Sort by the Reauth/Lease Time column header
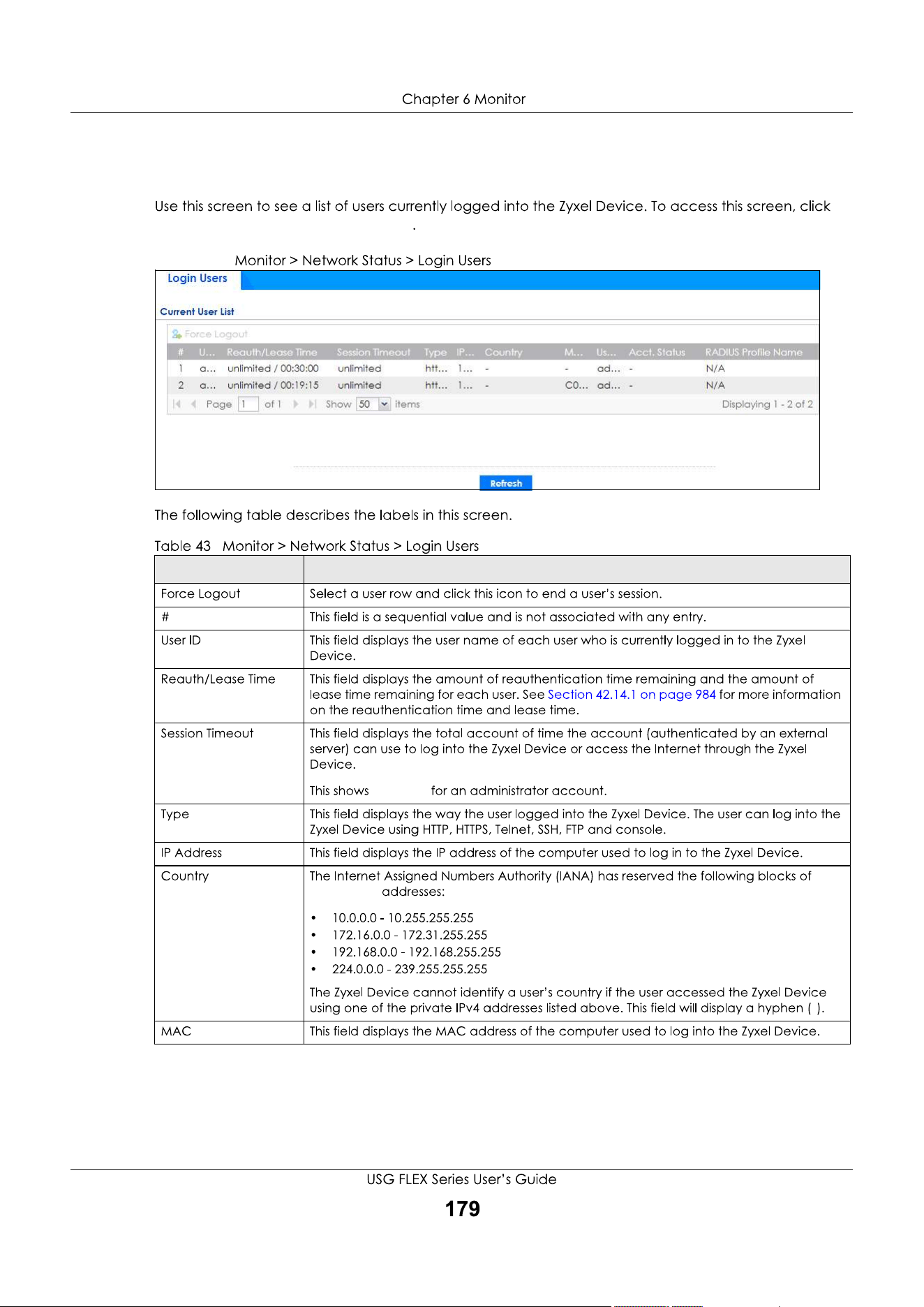 (x=272, y=353)
